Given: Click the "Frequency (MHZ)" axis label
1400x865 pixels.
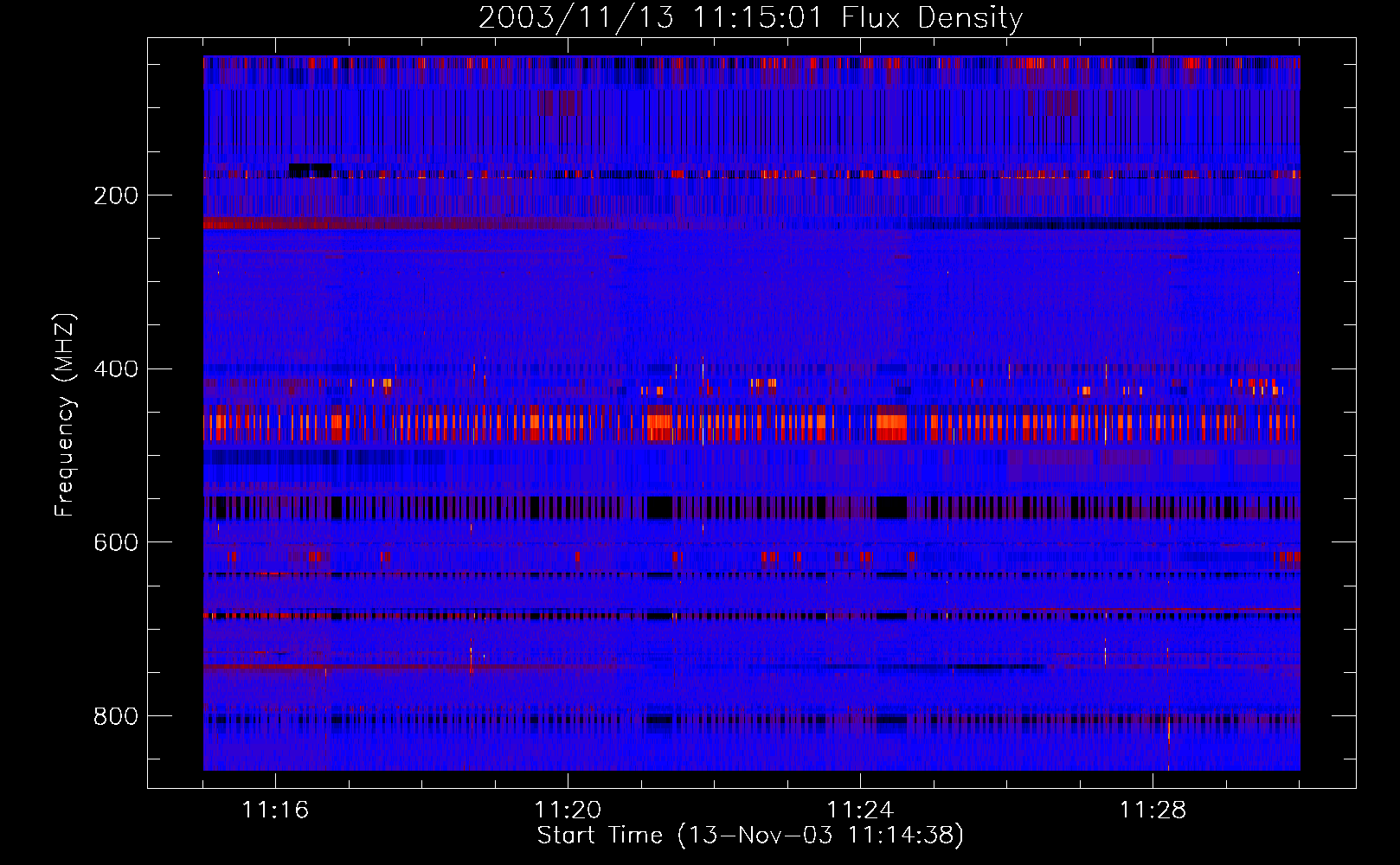Looking at the screenshot, I should point(65,414).
